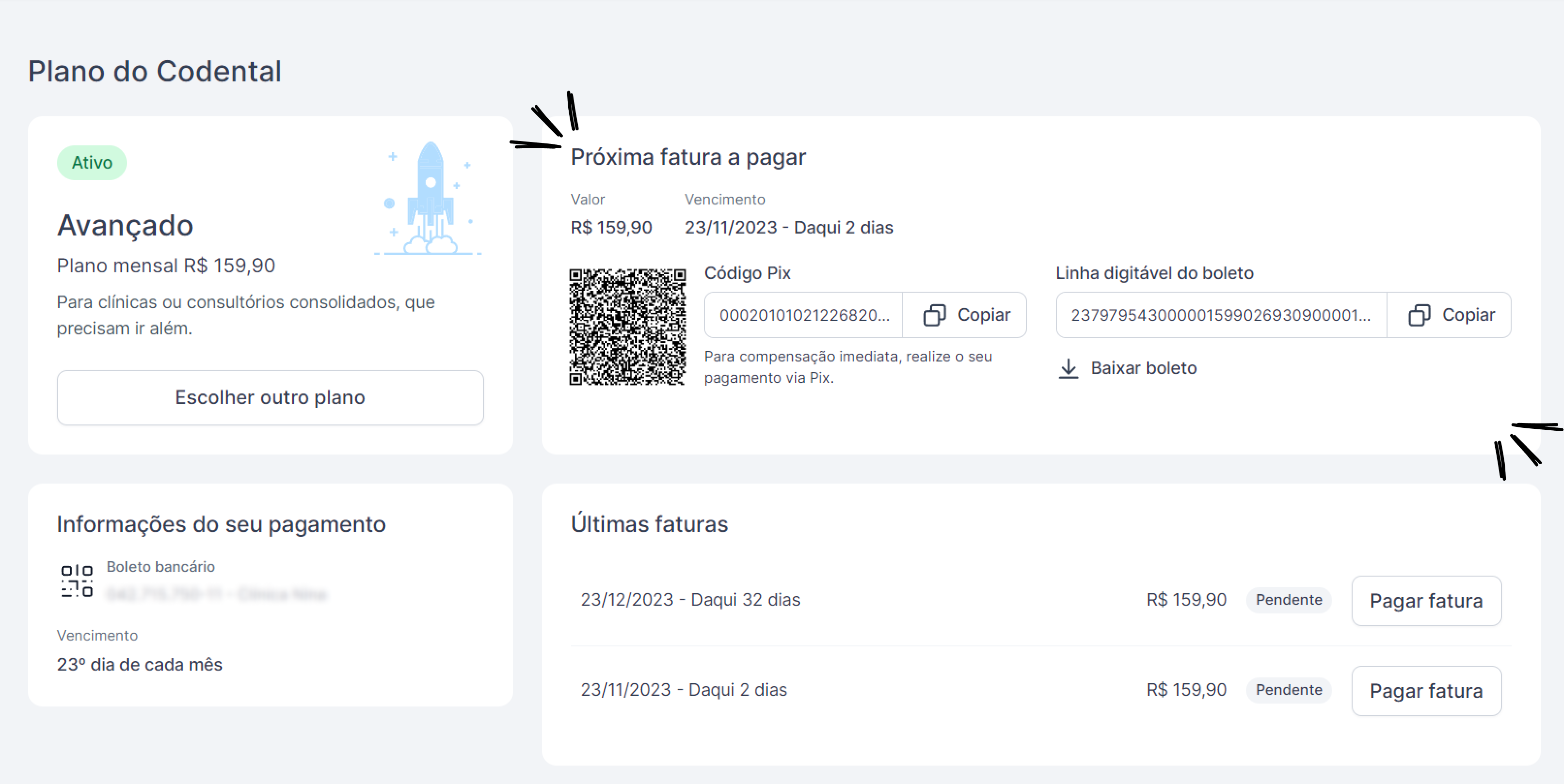Screen dimensions: 1564x784
Task: Click the 23/12/2023 invoice row date
Action: (690, 600)
